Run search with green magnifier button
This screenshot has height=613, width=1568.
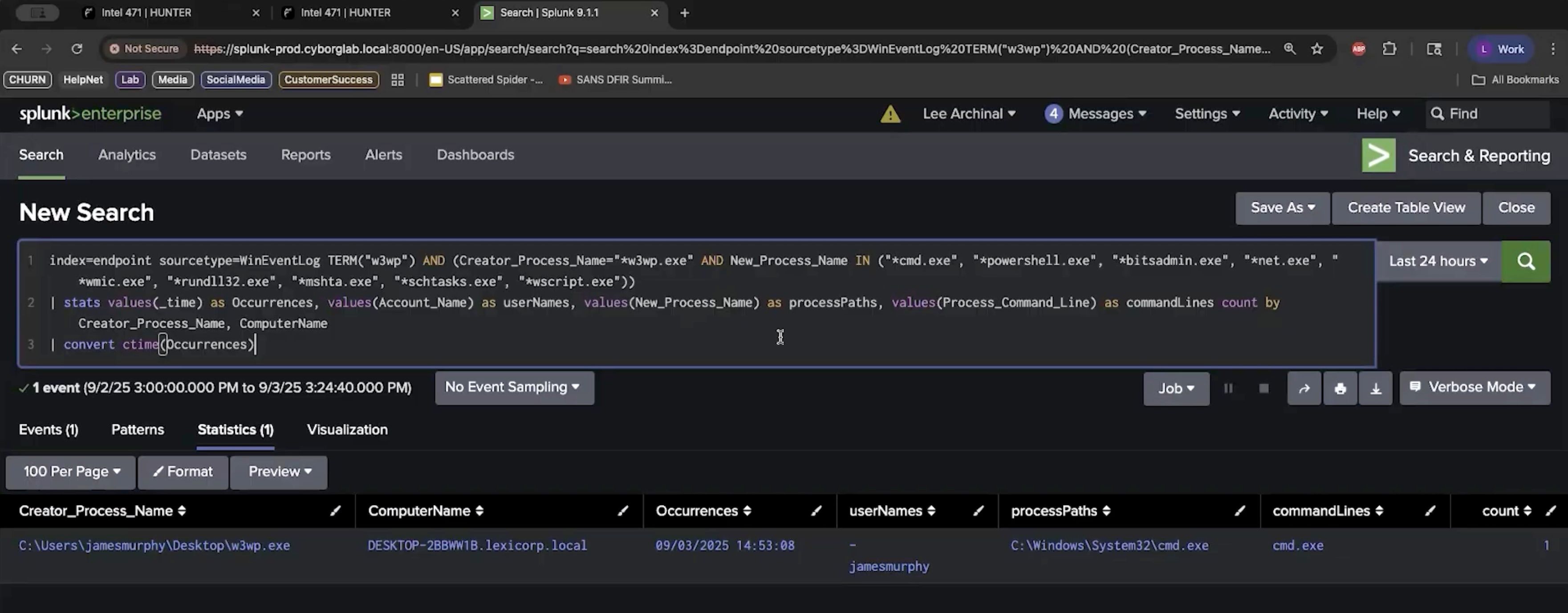(1525, 262)
